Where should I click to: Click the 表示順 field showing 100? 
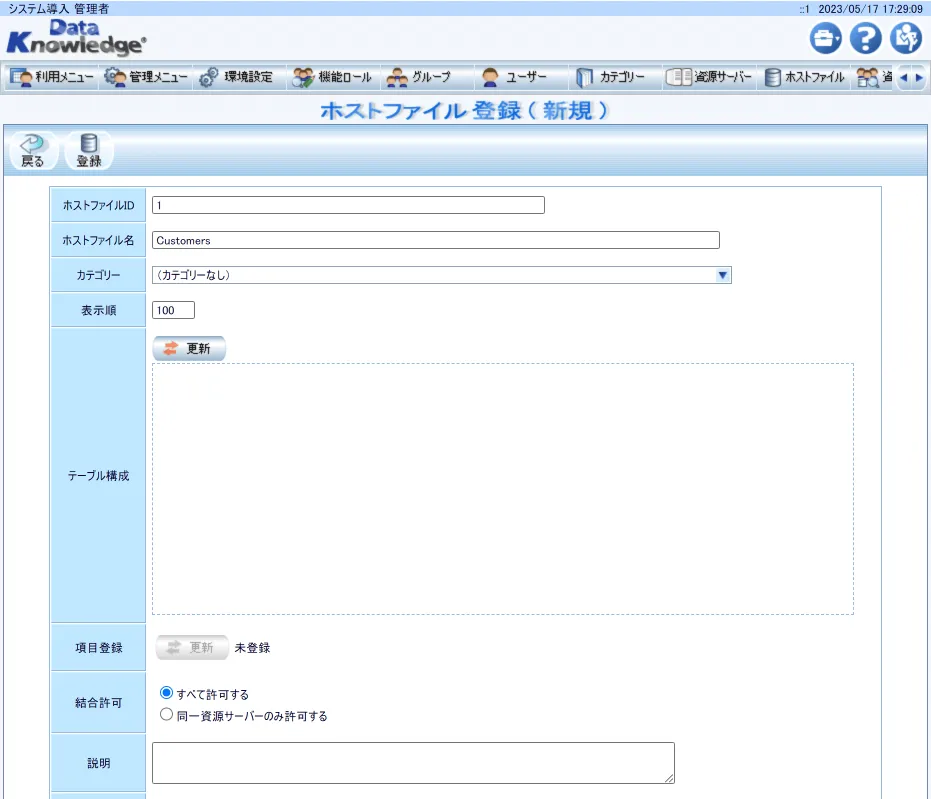point(173,310)
